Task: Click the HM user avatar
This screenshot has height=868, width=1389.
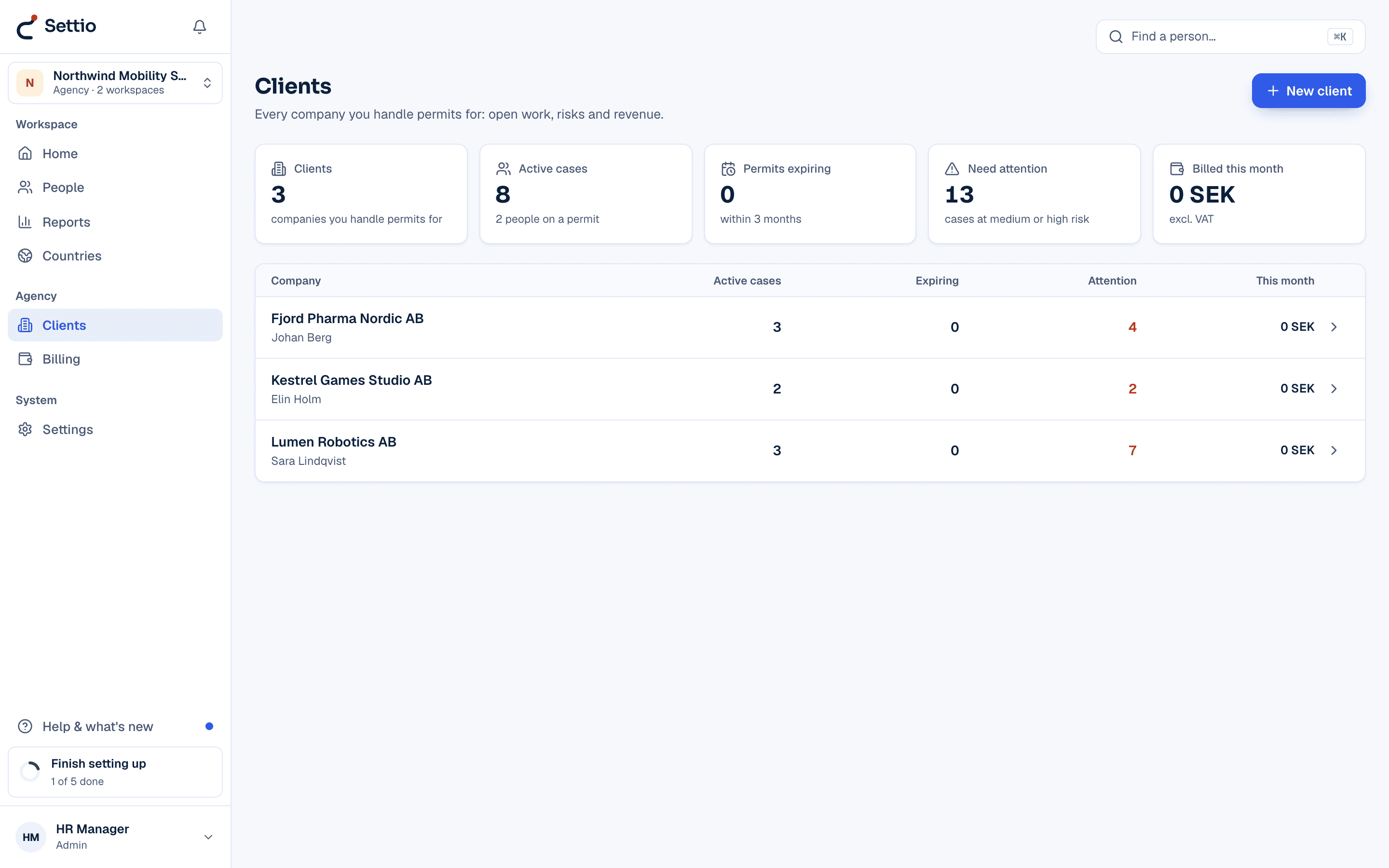Action: pos(30,837)
